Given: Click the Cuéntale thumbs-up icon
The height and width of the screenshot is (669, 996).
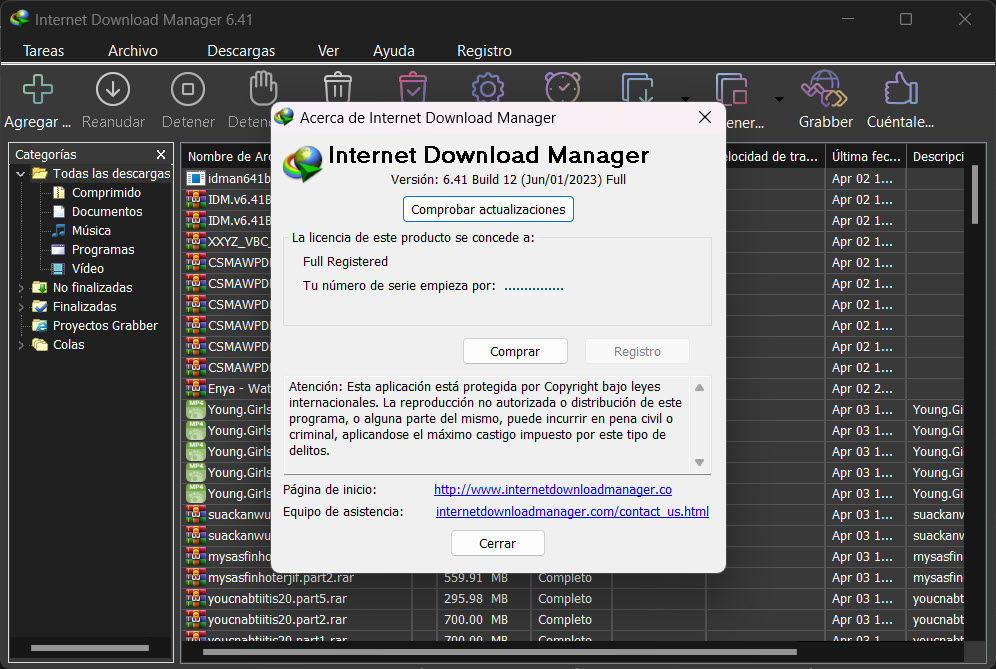Looking at the screenshot, I should coord(901,88).
